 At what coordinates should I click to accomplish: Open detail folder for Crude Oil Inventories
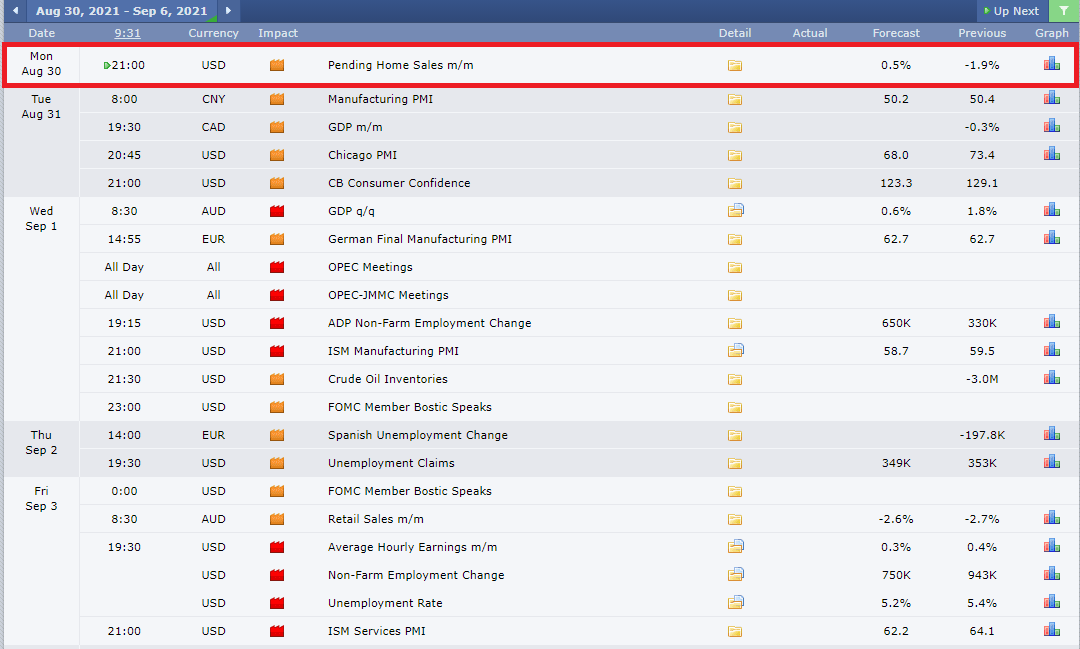point(735,380)
